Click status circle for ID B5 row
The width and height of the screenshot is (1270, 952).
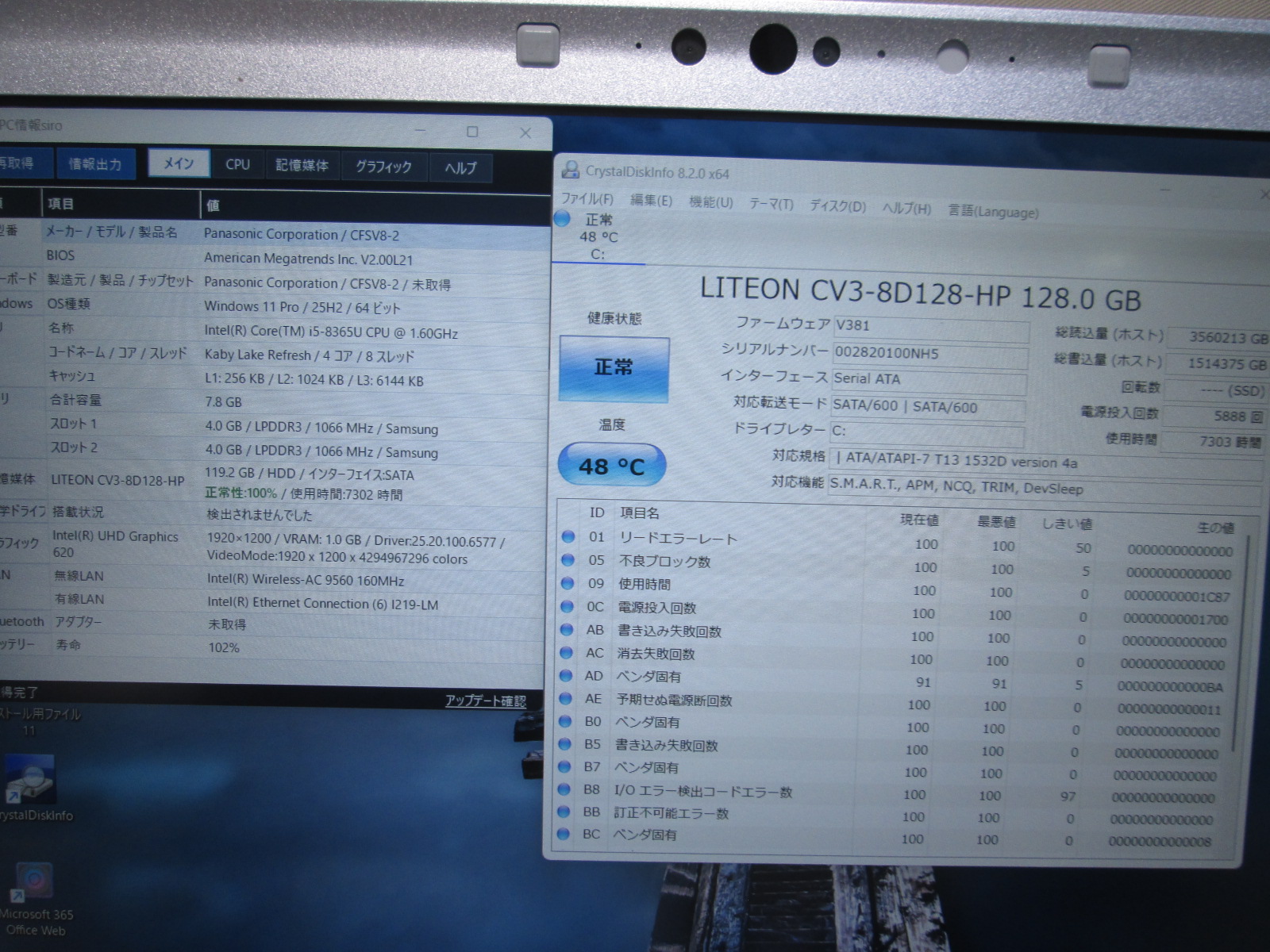click(x=565, y=744)
